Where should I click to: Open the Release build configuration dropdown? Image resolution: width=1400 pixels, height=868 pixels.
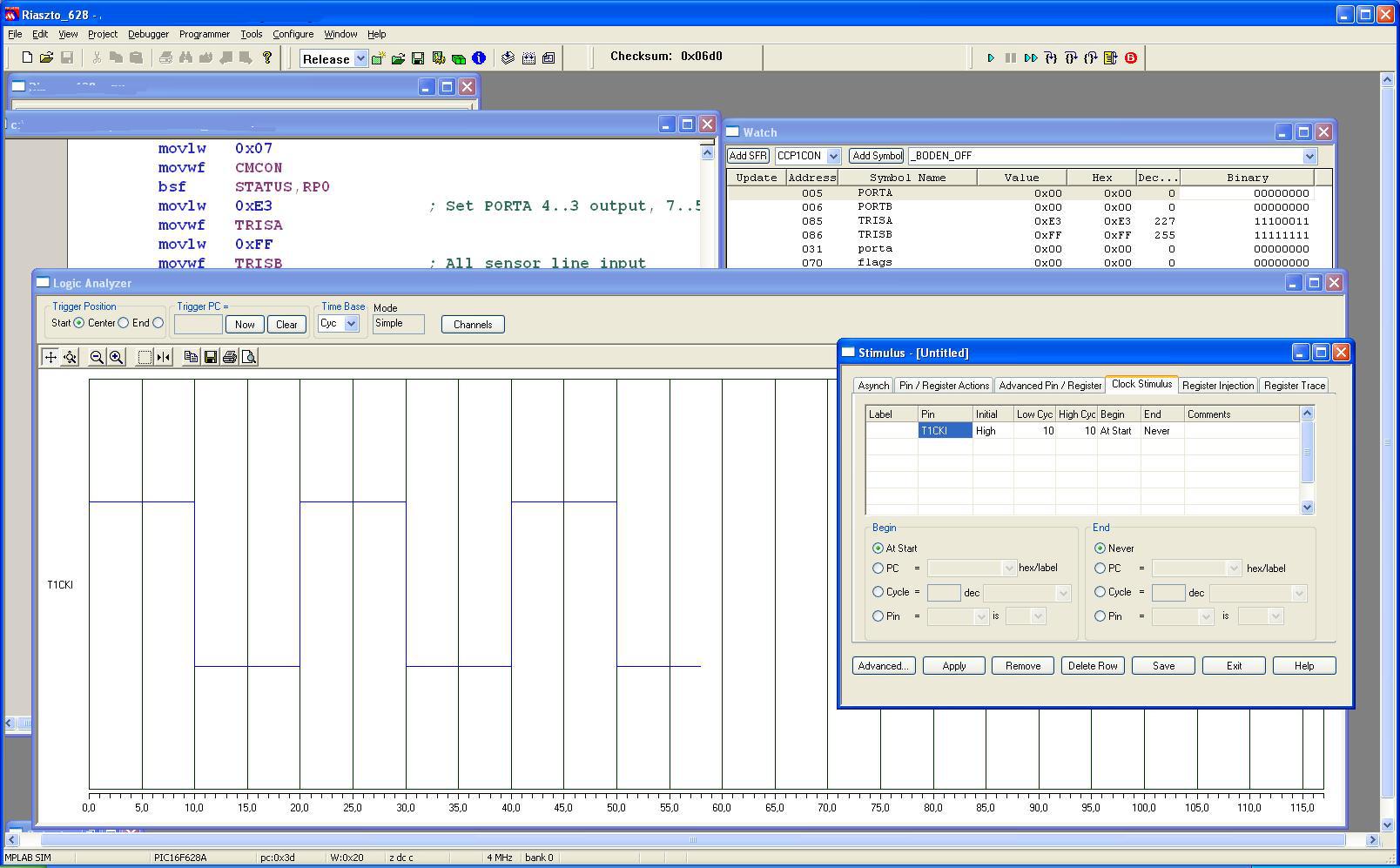point(360,58)
